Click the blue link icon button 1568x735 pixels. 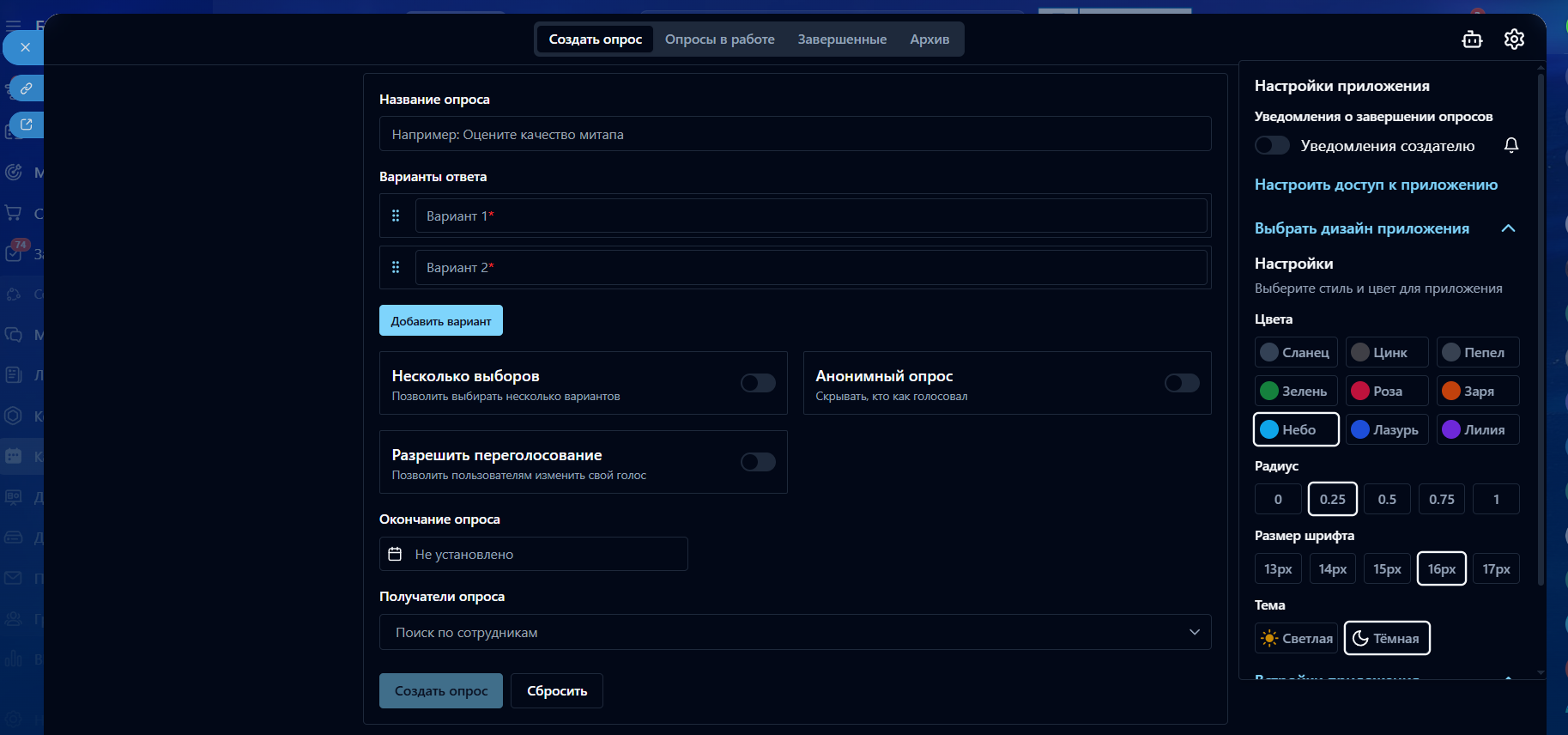[27, 88]
